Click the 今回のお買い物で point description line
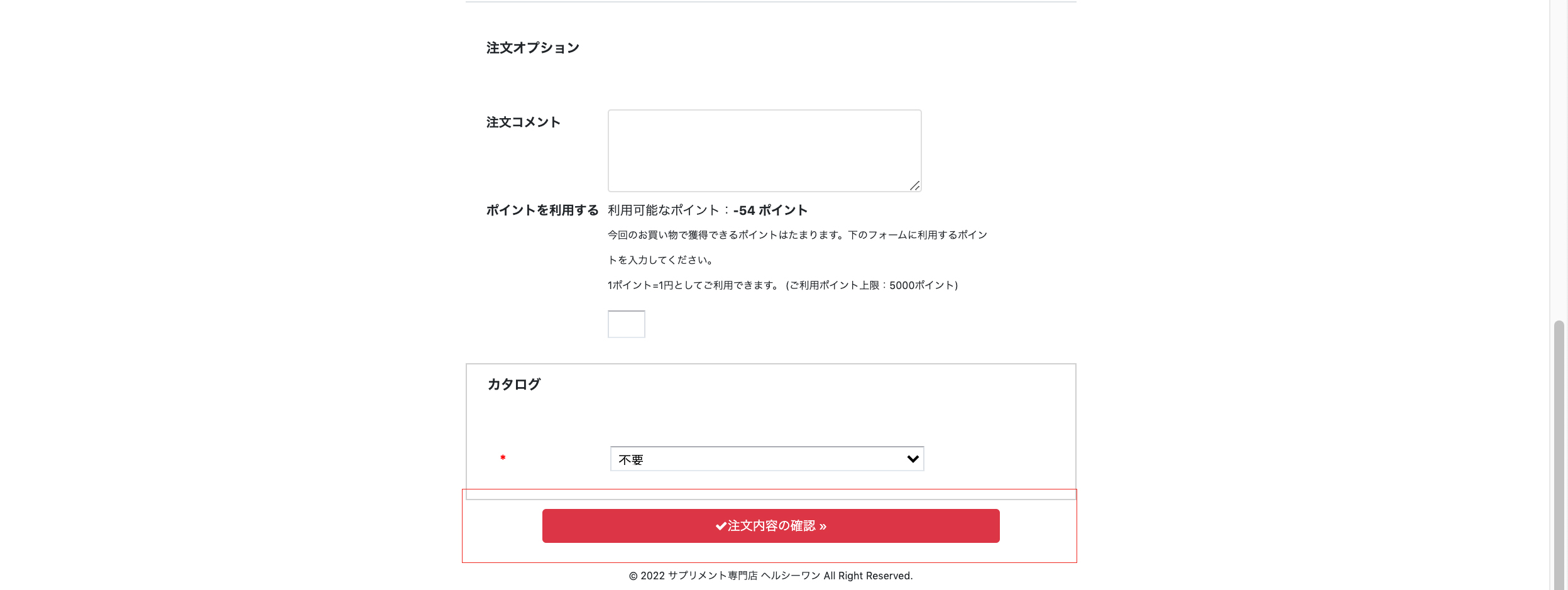1568x590 pixels. [797, 235]
